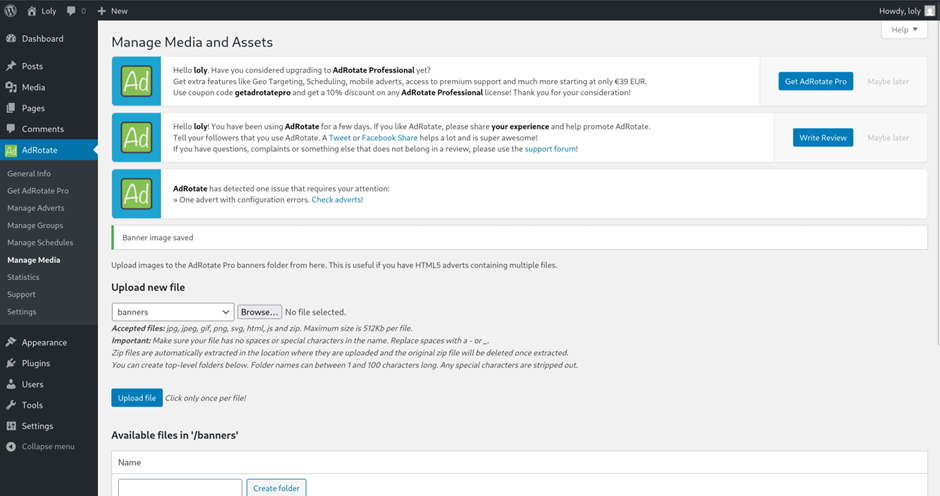The image size is (940, 496).
Task: Dismiss upgrade notice with Maybe later
Action: click(888, 82)
